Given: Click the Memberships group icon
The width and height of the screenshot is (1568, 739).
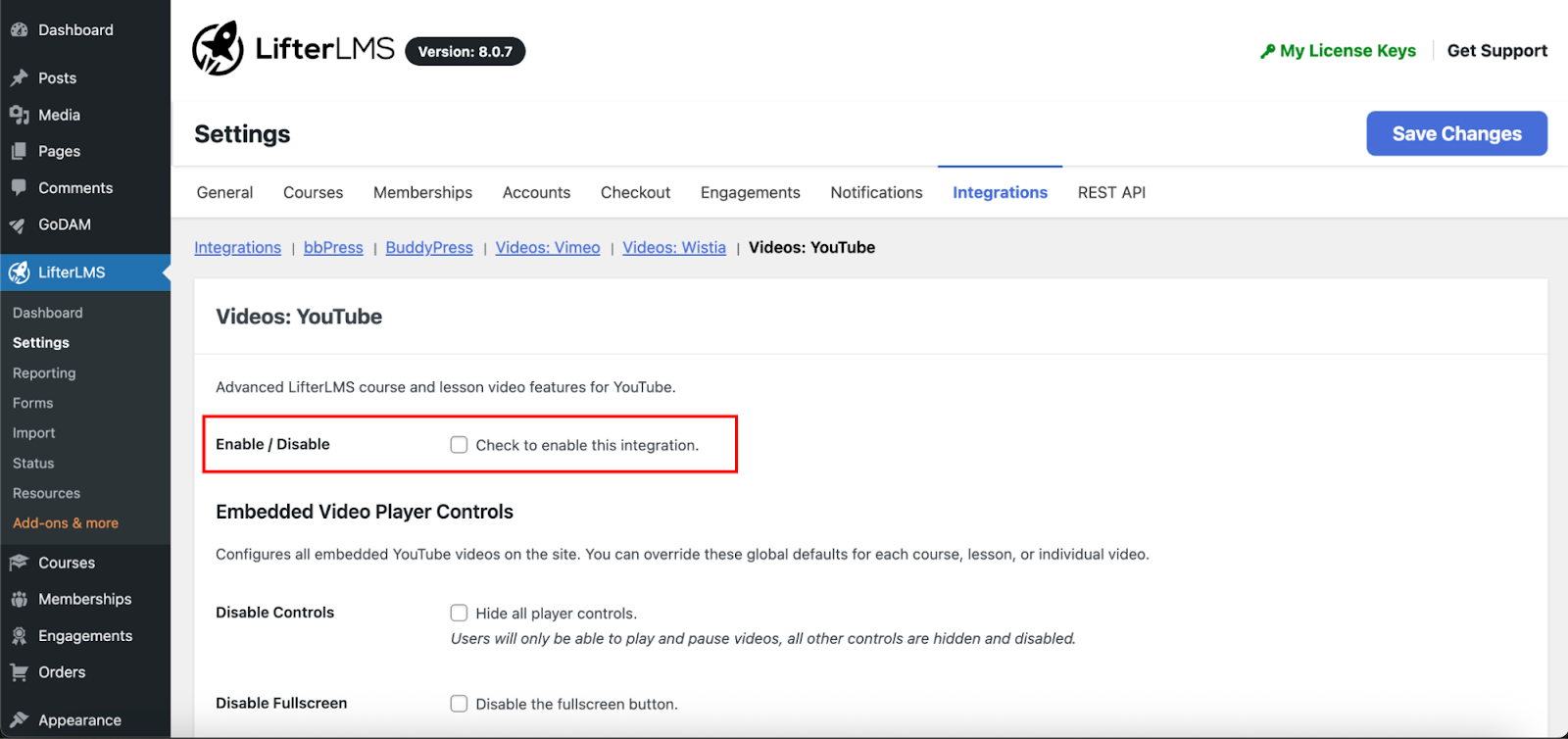Looking at the screenshot, I should 19,599.
